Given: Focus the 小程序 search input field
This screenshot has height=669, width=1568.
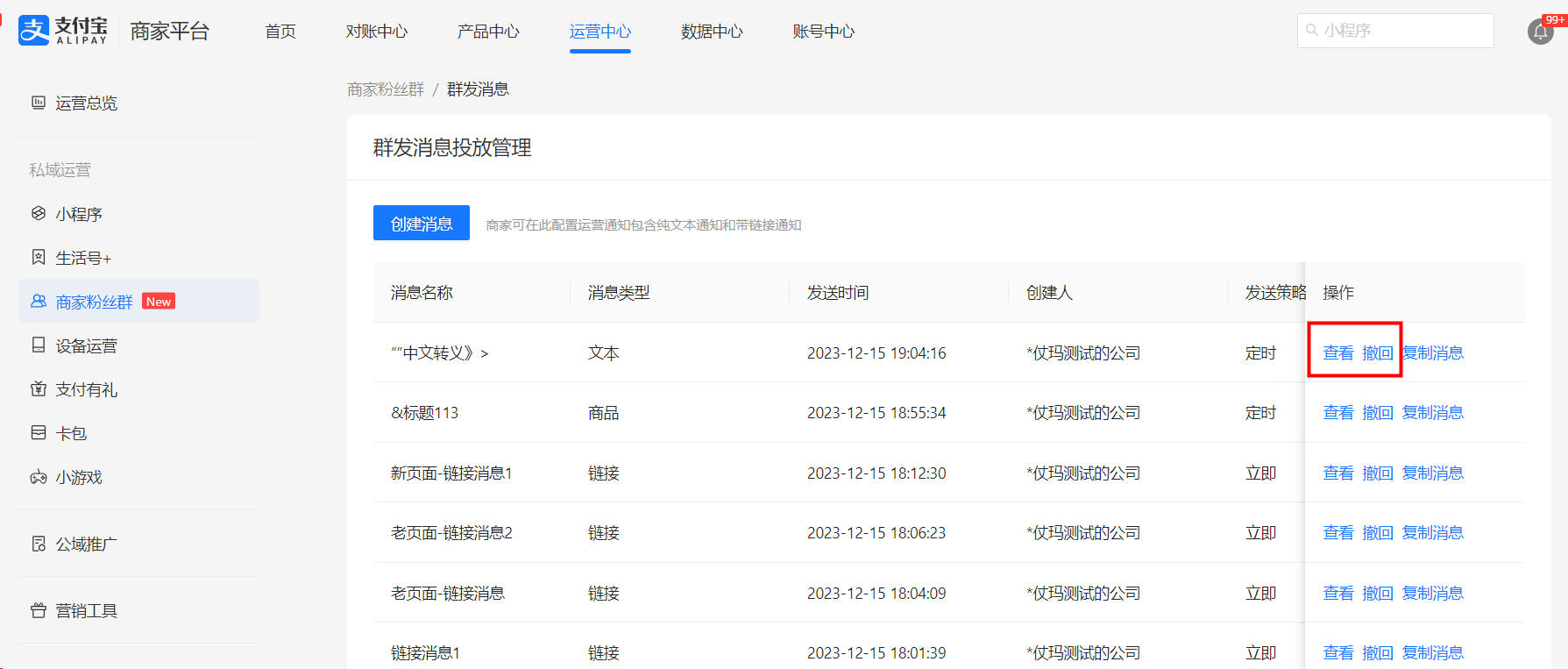Looking at the screenshot, I should (x=1402, y=31).
